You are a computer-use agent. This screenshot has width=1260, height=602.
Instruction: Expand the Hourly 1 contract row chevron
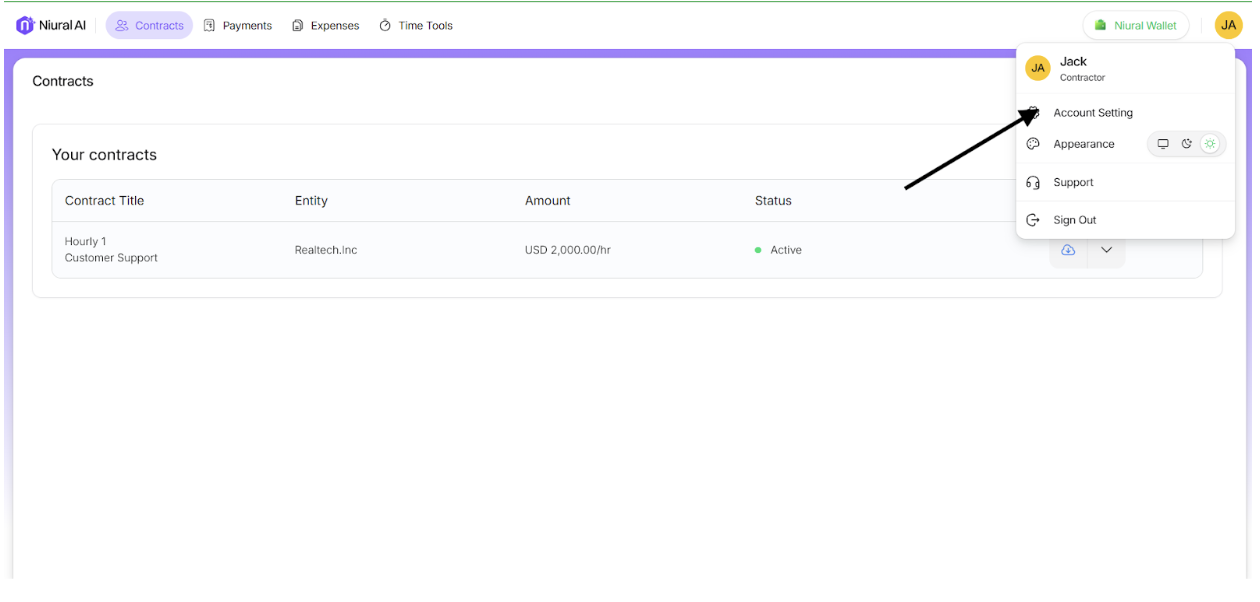(x=1106, y=250)
